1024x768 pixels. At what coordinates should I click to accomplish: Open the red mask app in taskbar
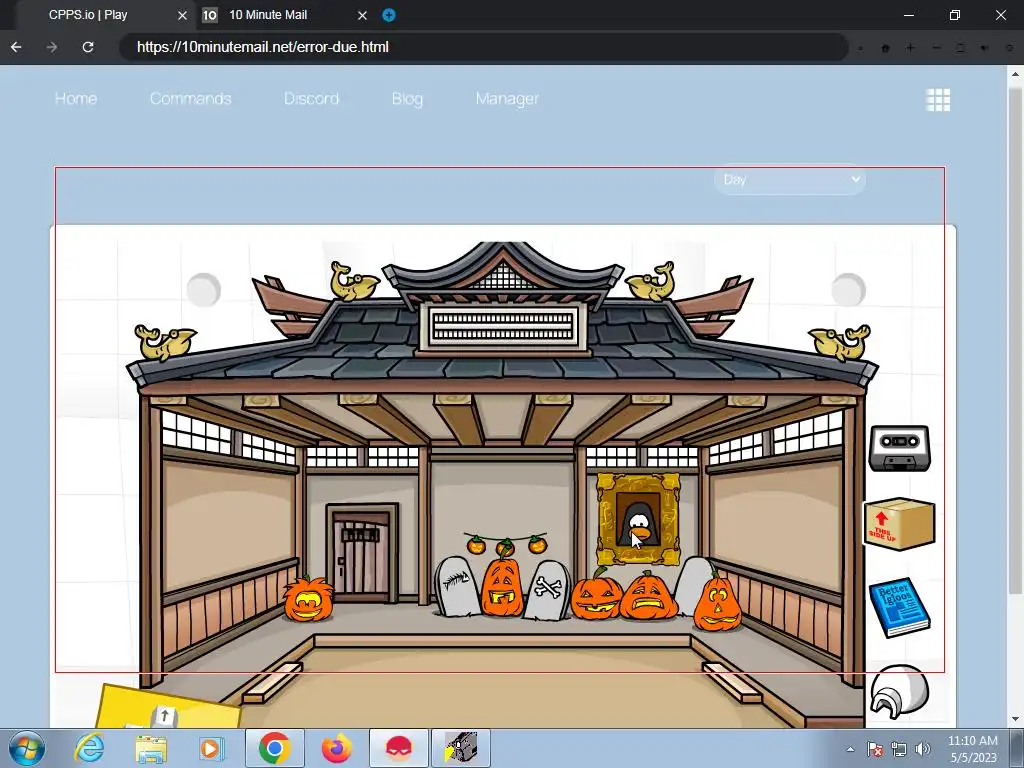(x=398, y=748)
